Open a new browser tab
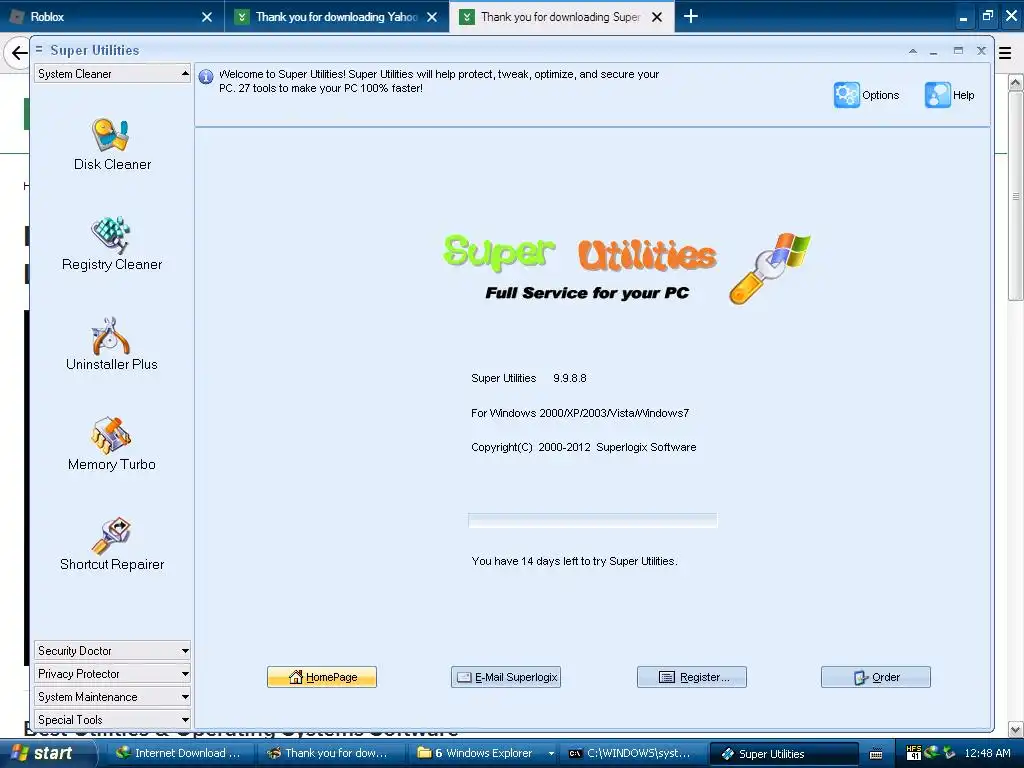This screenshot has height=768, width=1024. click(x=690, y=16)
